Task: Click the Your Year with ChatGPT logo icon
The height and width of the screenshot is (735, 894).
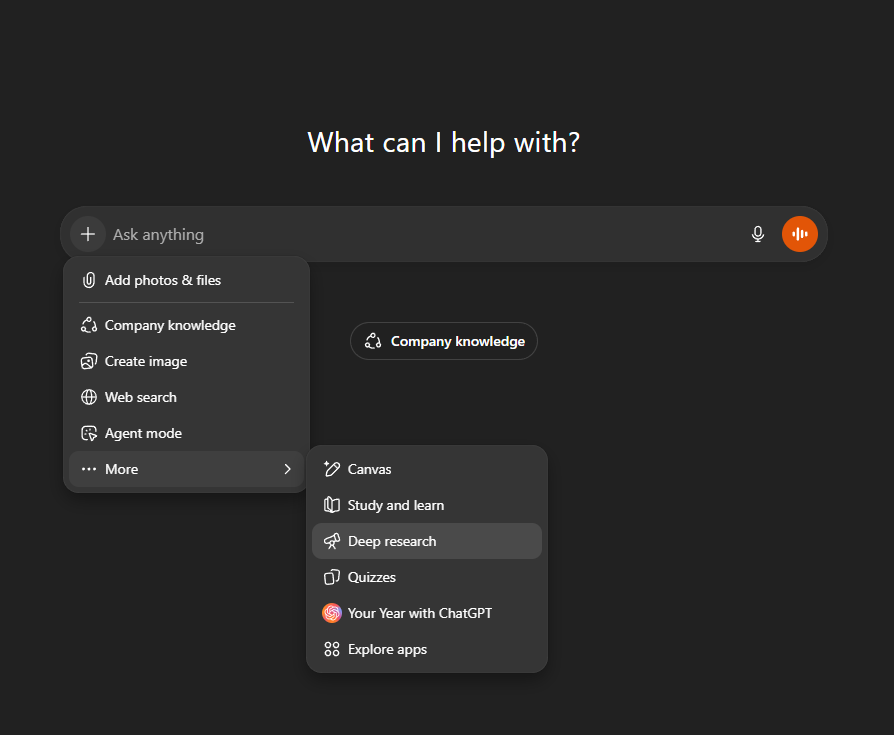Action: pos(331,613)
